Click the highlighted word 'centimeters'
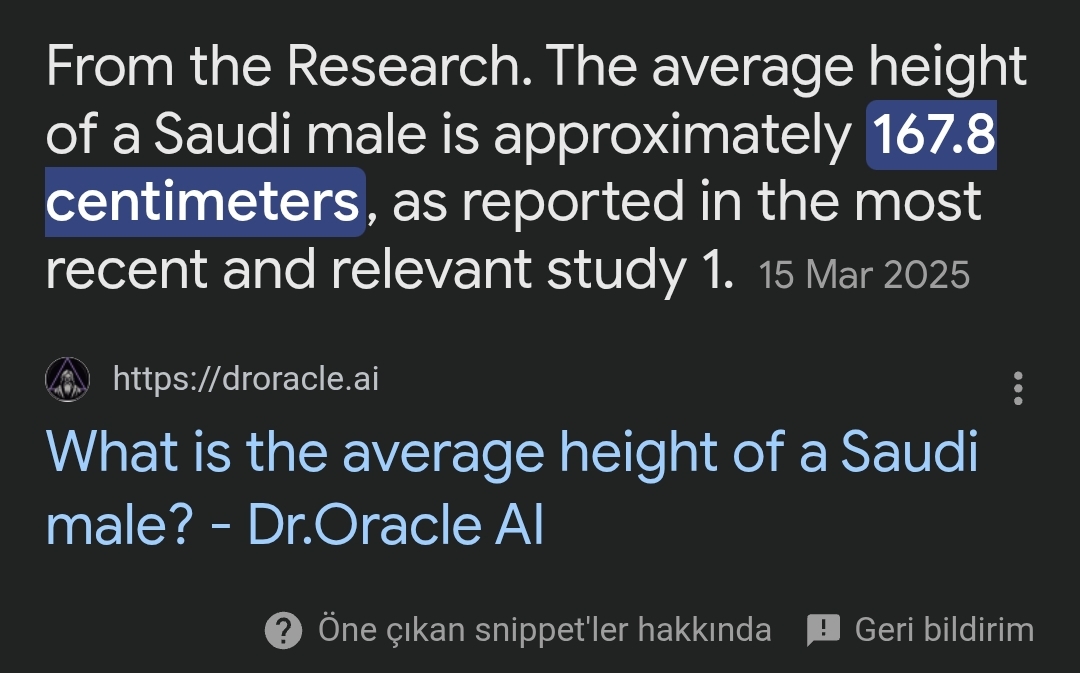The width and height of the screenshot is (1080, 673). pos(205,202)
